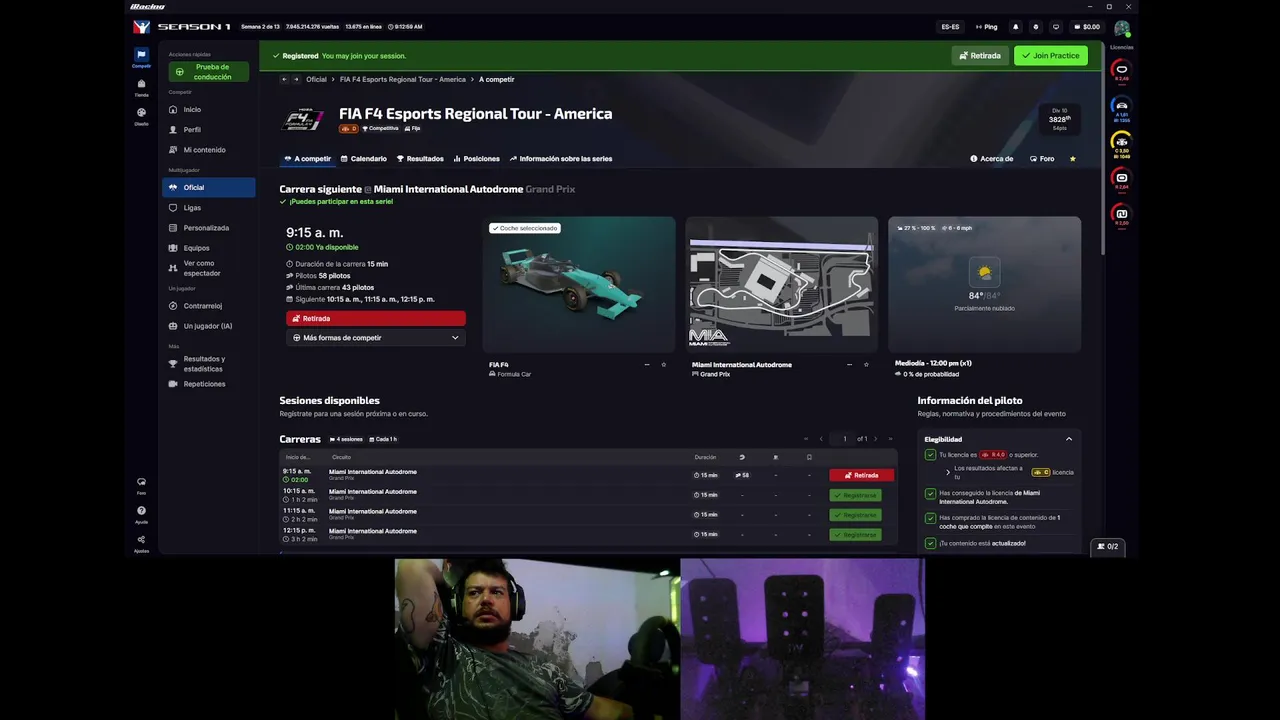The width and height of the screenshot is (1280, 720).
Task: Navigate forward with the breadcrumb right arrow
Action: coord(296,79)
